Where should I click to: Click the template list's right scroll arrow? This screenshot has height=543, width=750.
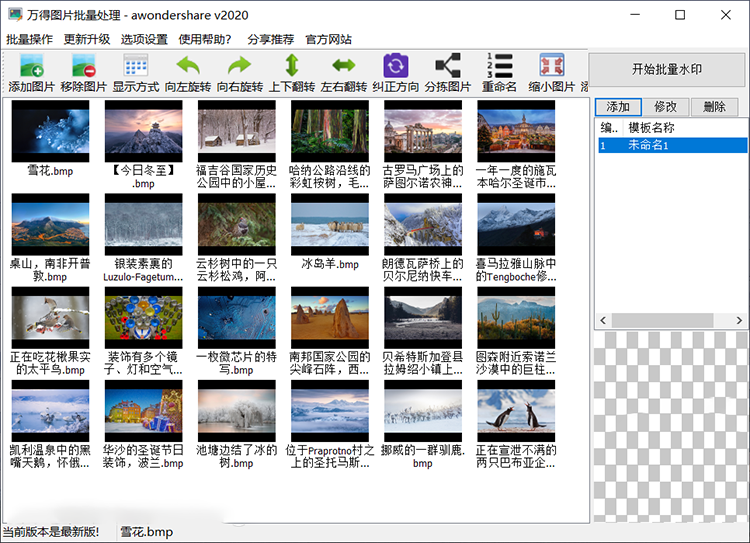(x=740, y=321)
